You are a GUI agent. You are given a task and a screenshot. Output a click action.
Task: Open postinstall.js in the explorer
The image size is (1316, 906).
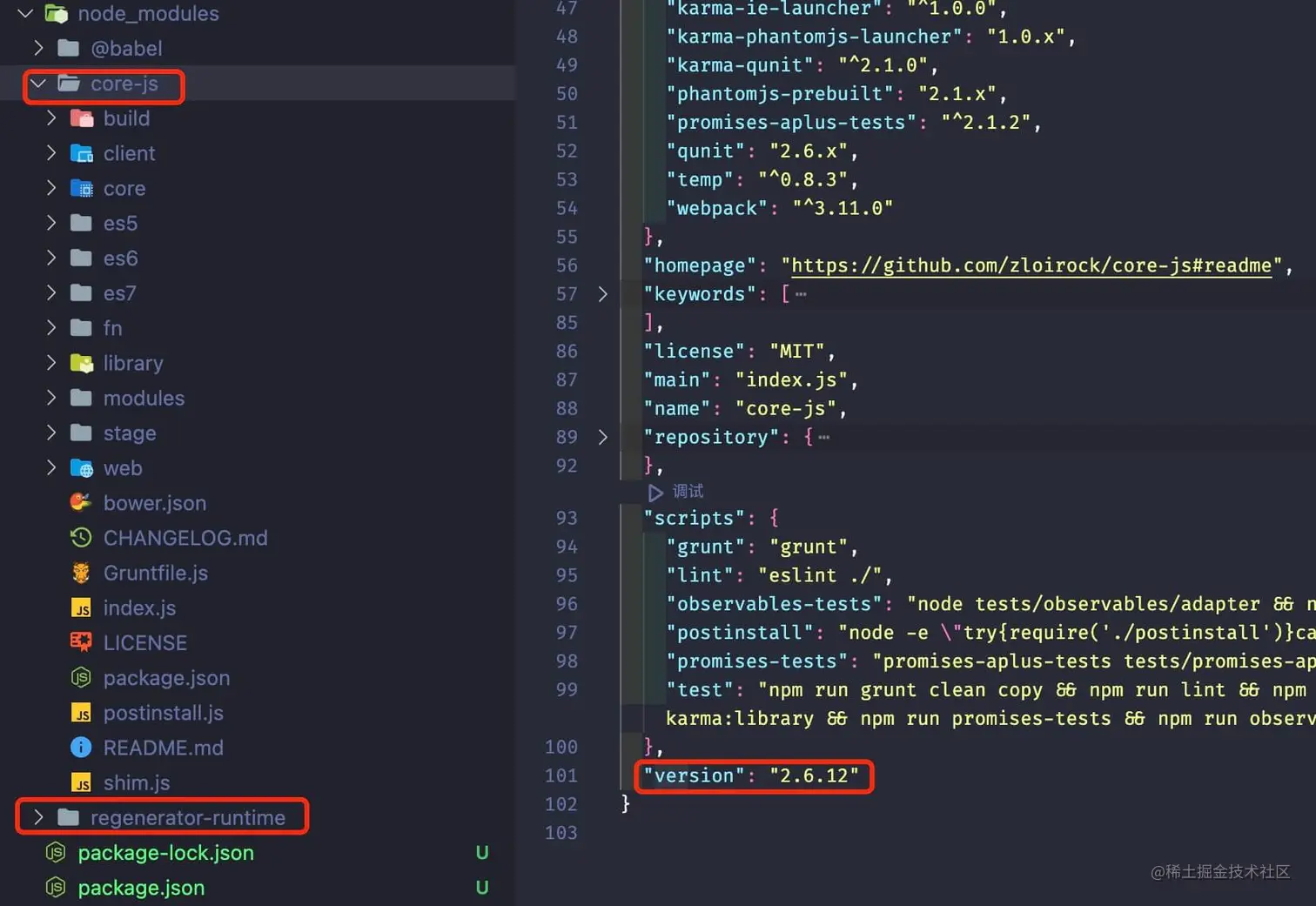pyautogui.click(x=164, y=713)
